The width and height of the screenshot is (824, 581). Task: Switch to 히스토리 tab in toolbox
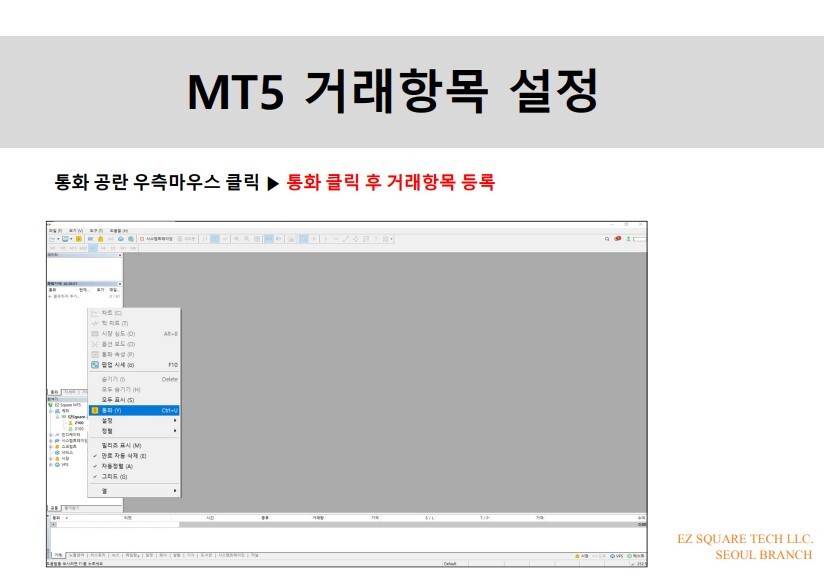tap(97, 555)
